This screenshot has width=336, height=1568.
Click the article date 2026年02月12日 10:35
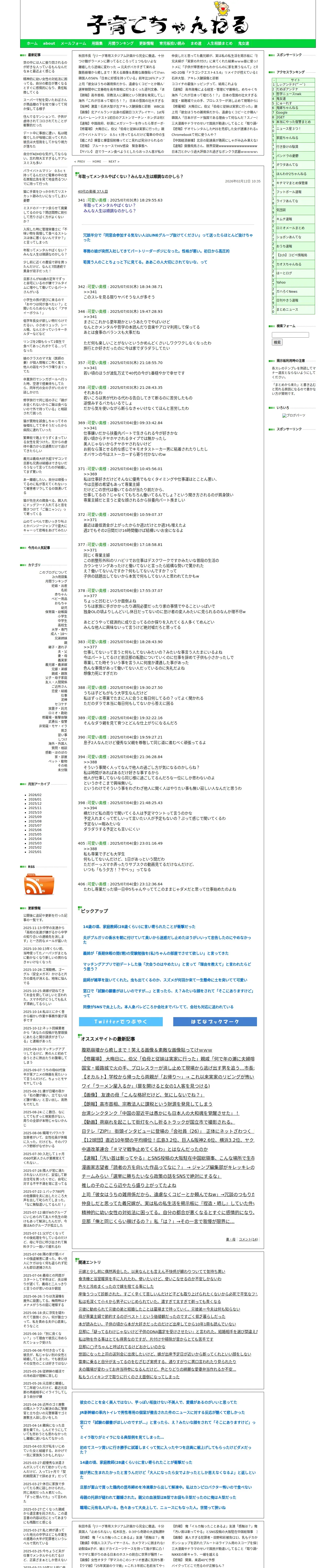243,181
